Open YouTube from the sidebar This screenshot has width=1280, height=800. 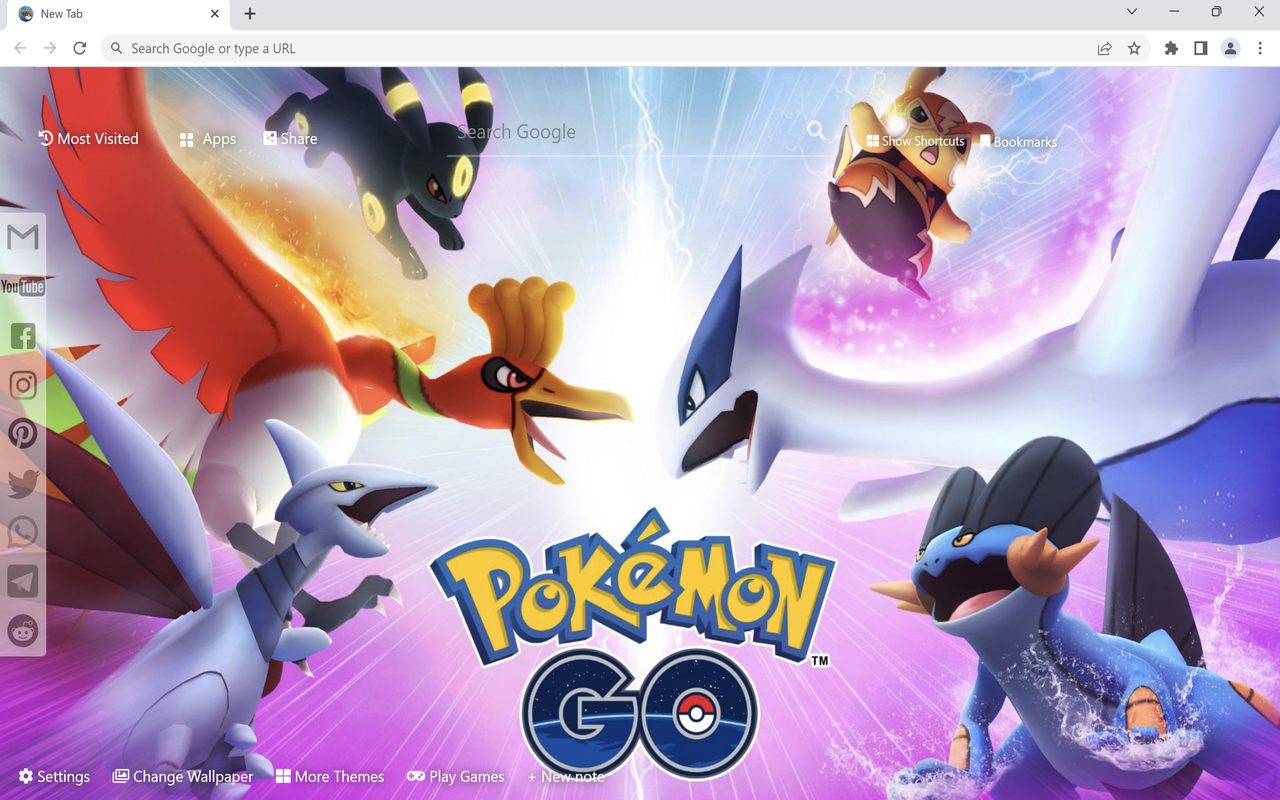point(23,287)
